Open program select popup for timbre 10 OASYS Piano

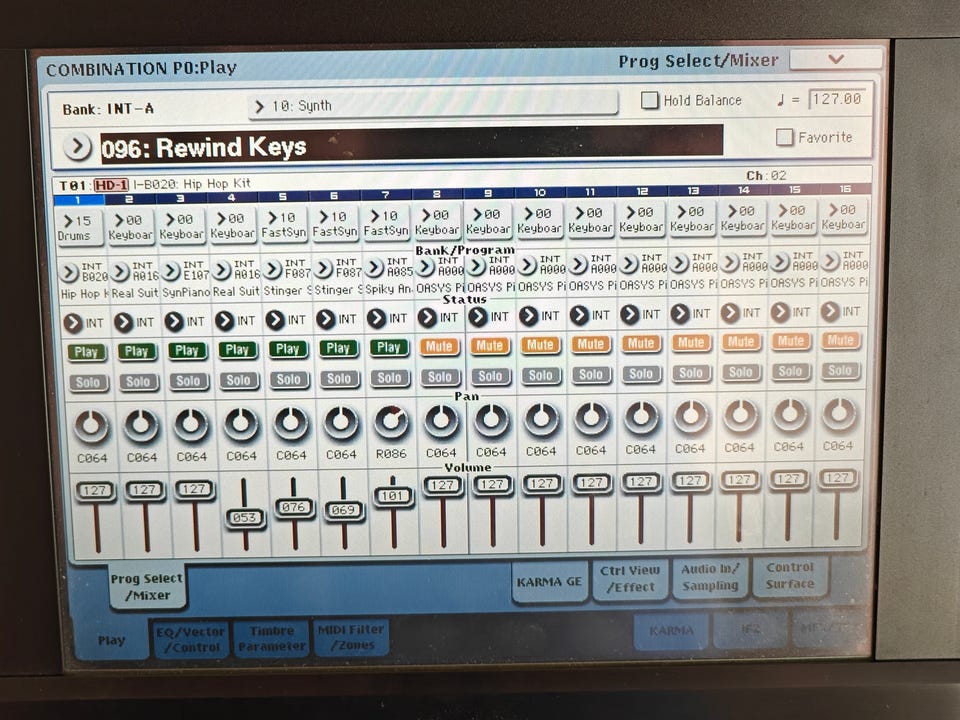point(527,265)
